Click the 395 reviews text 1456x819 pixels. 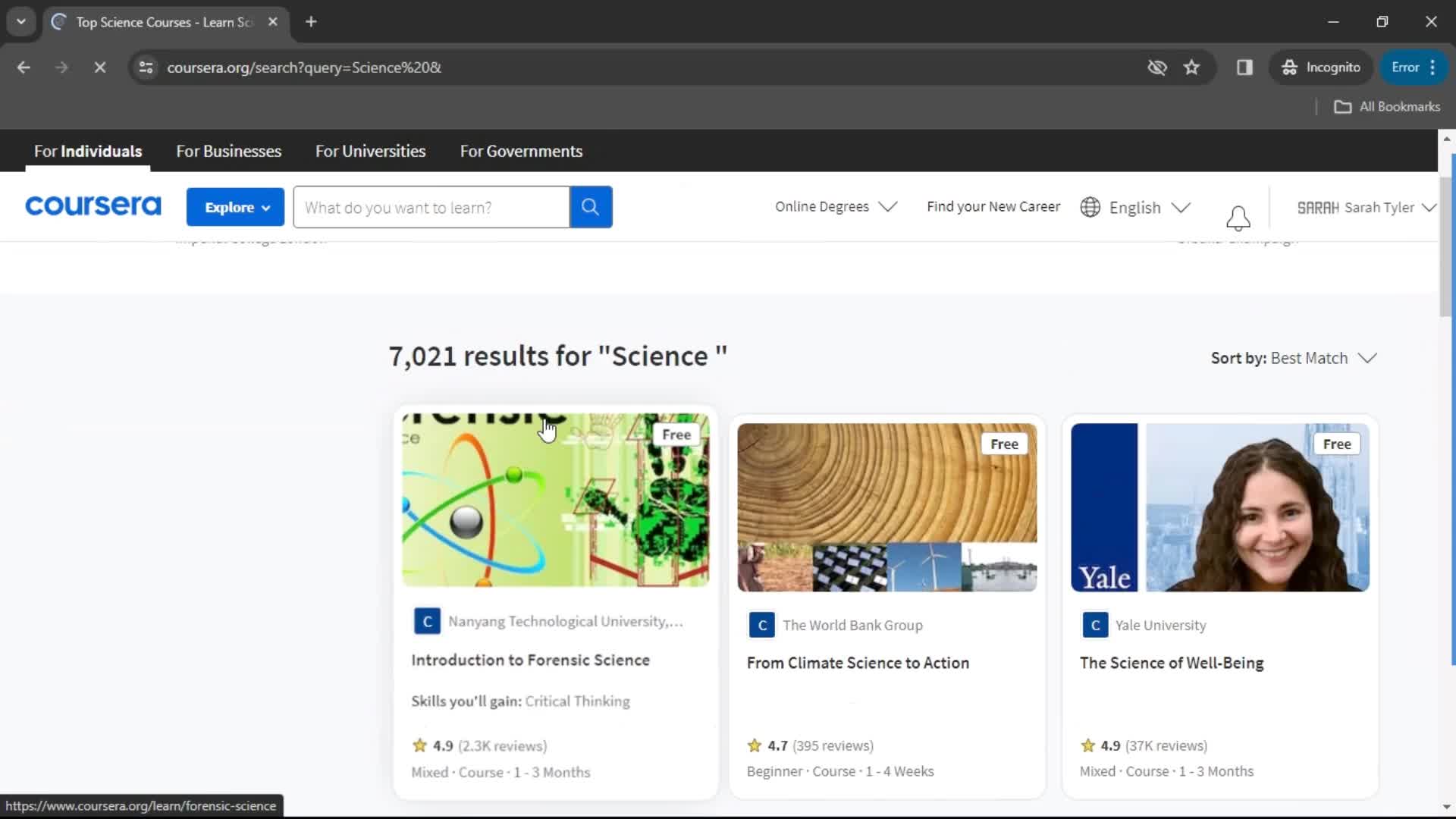click(833, 745)
